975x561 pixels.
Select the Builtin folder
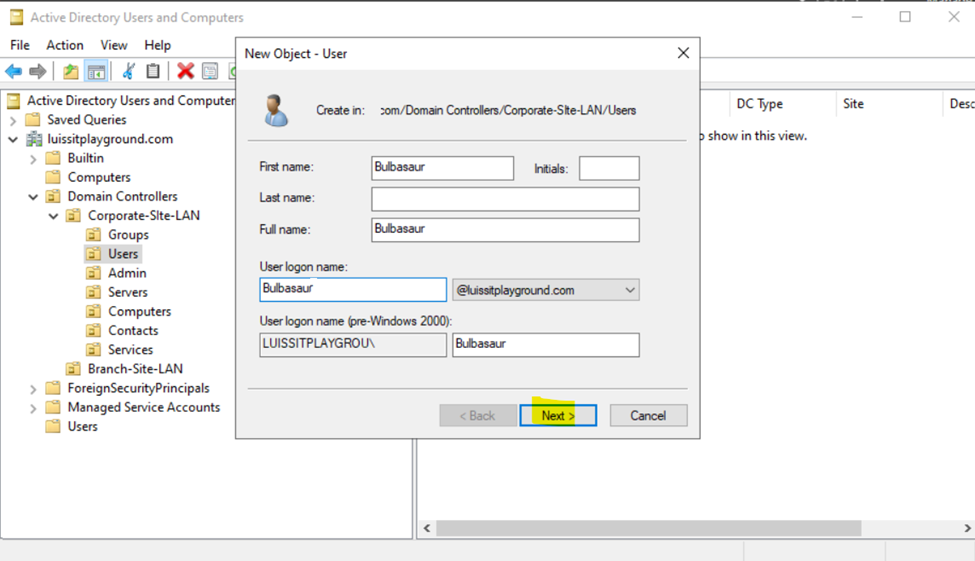85,158
